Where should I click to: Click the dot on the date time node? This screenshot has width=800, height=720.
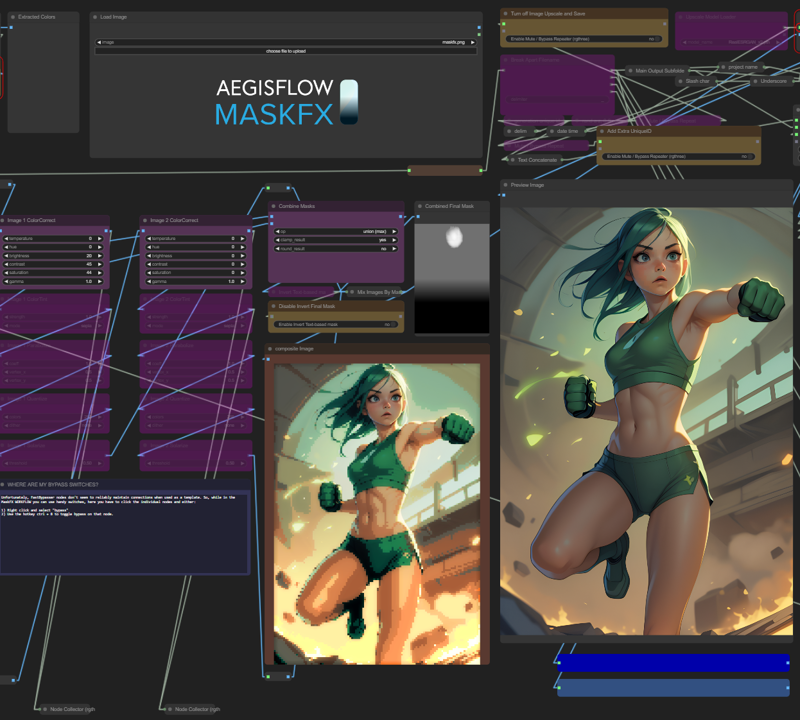pyautogui.click(x=552, y=131)
